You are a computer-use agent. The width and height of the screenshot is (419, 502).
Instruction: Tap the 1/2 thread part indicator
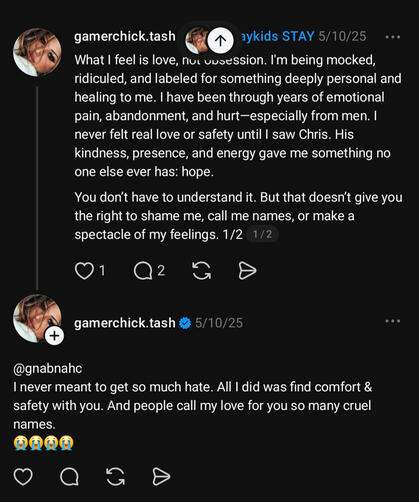[x=262, y=234]
